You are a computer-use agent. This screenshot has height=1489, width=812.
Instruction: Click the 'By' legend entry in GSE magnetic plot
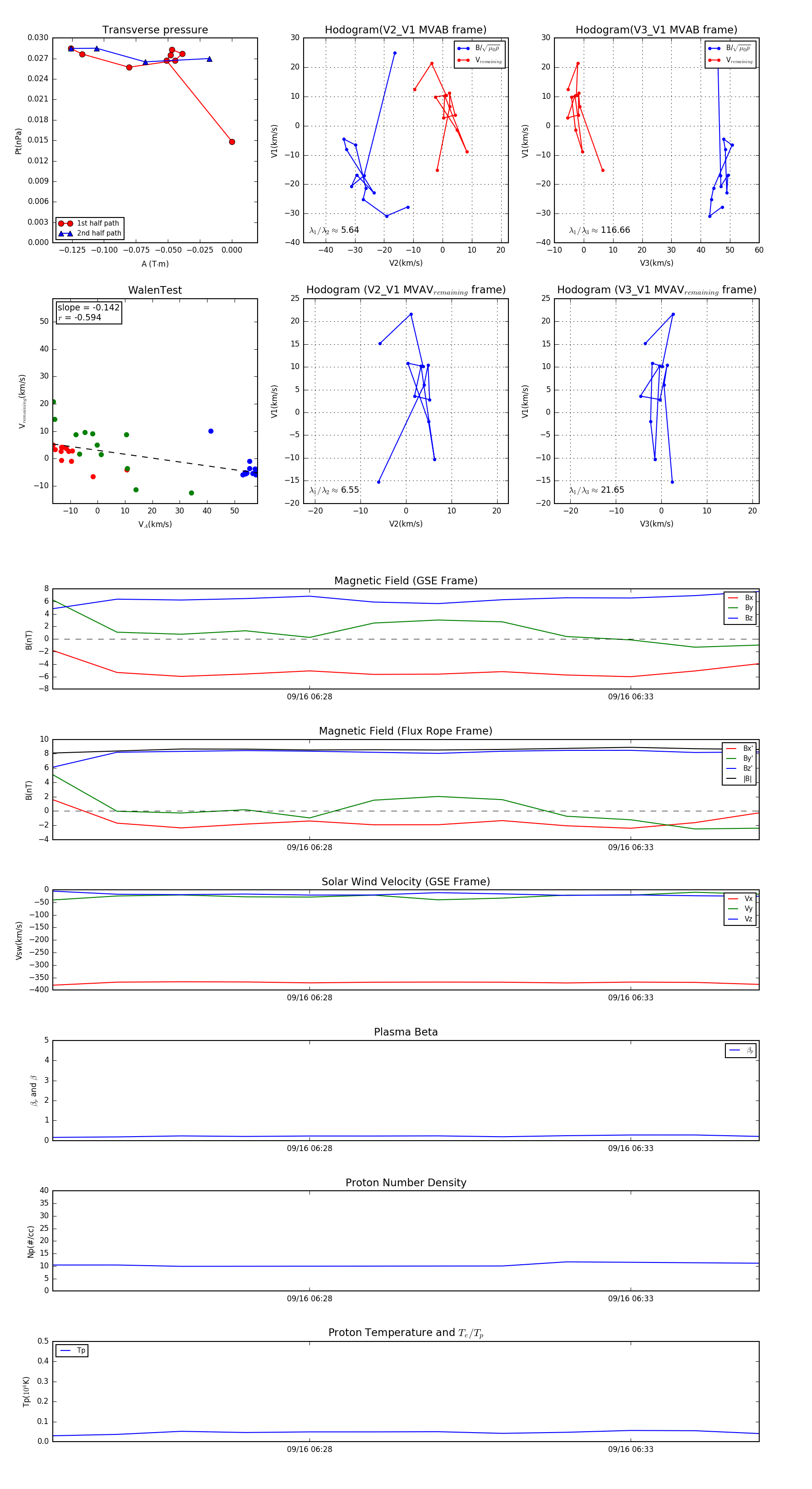click(x=741, y=608)
